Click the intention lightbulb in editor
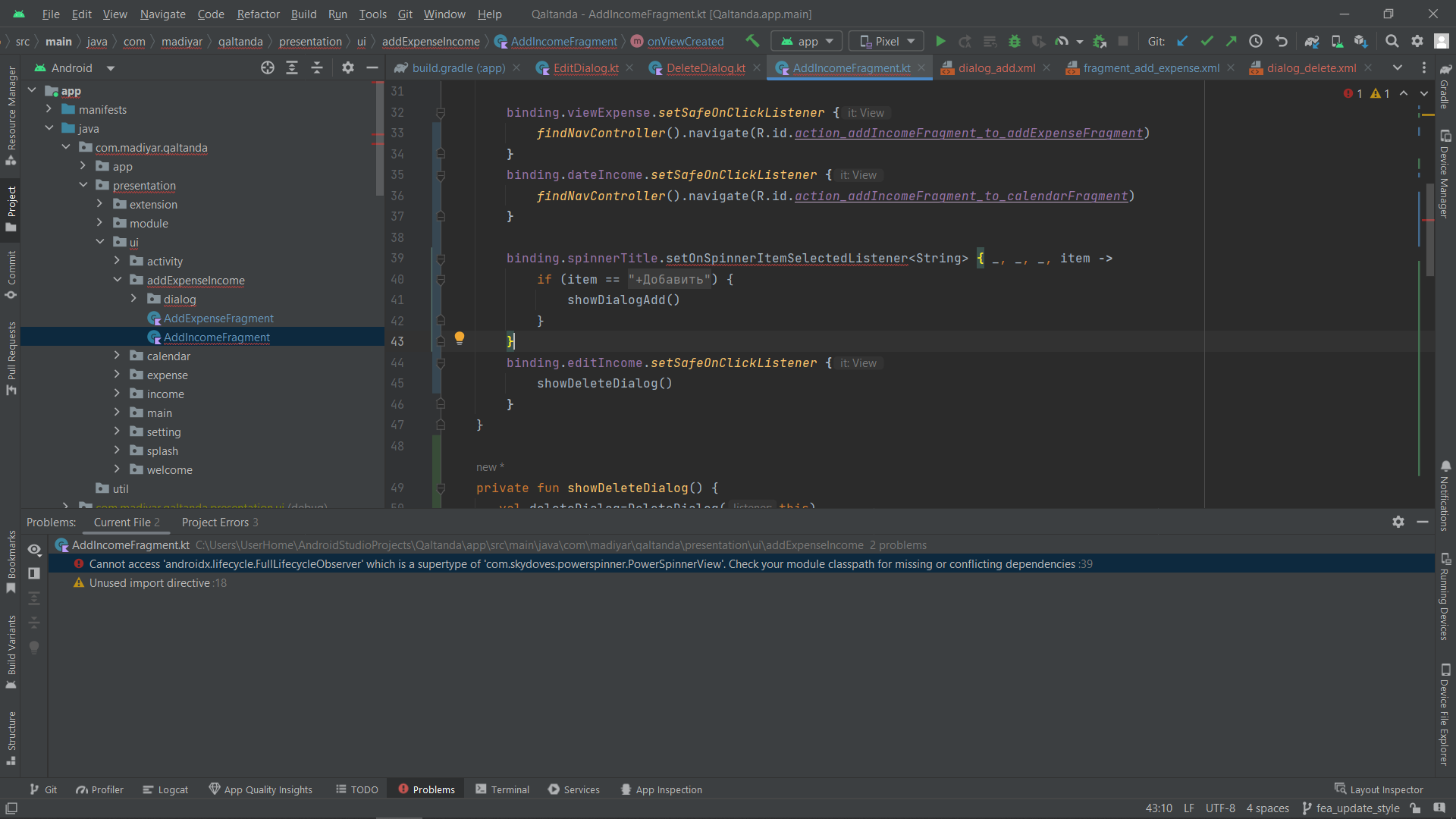 pyautogui.click(x=459, y=338)
